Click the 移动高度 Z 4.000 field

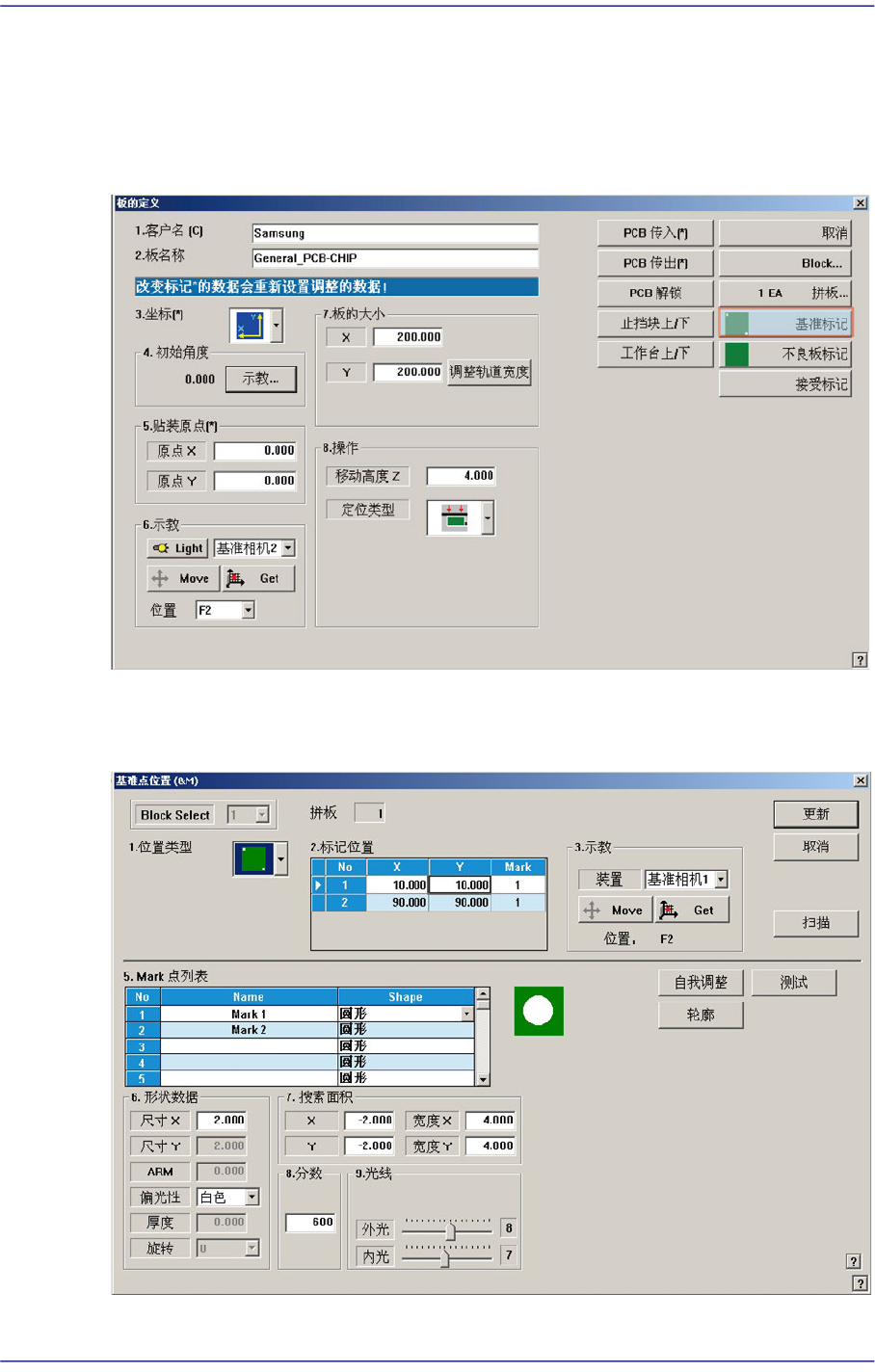click(462, 476)
